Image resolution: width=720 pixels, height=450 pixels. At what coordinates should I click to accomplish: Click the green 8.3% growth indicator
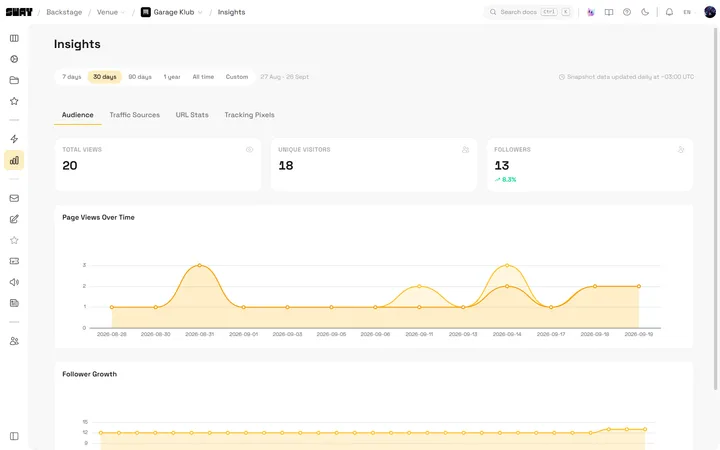coord(506,180)
